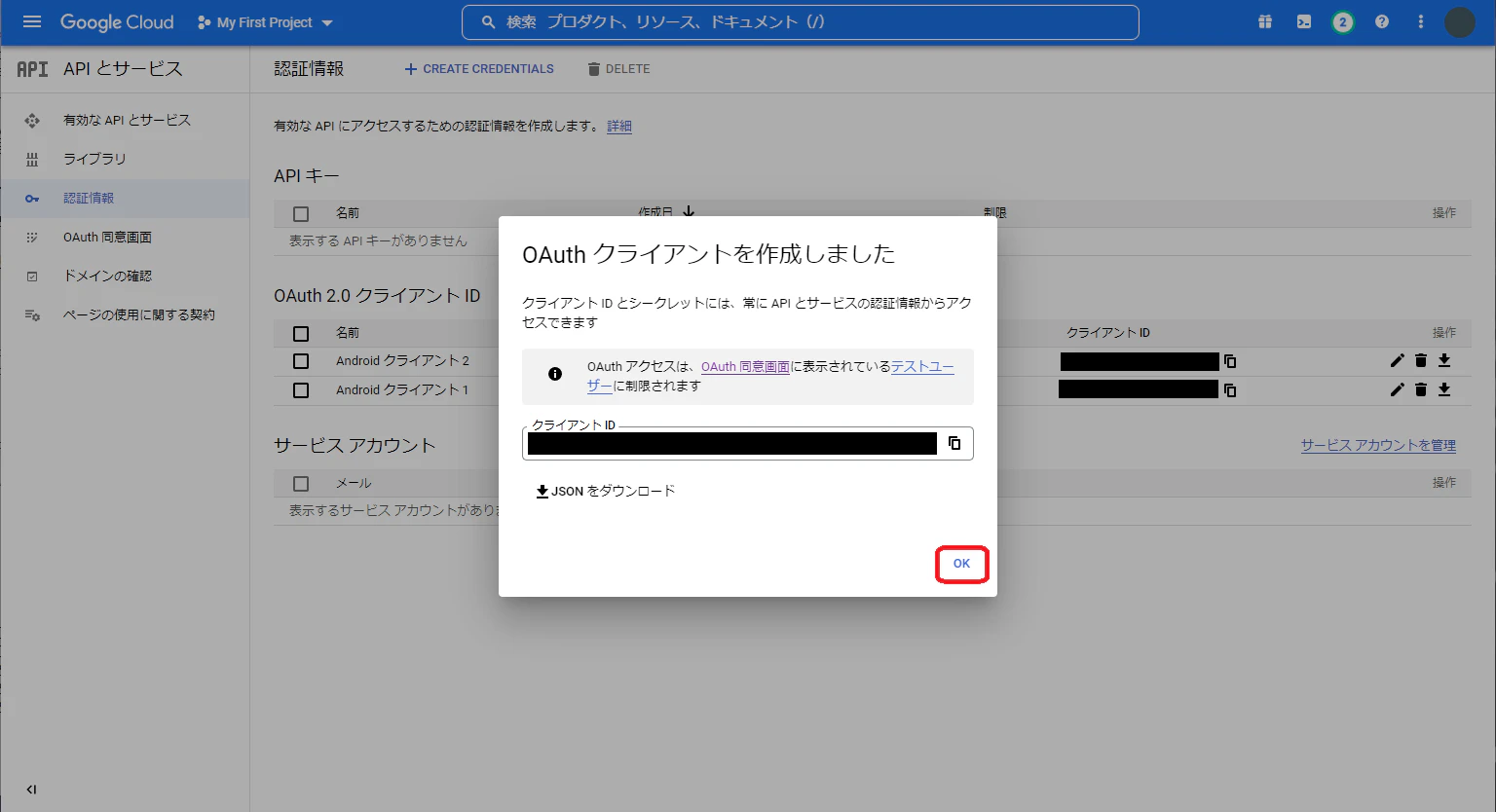Go to 有効な API とサービス
Image resolution: width=1496 pixels, height=812 pixels.
point(126,120)
